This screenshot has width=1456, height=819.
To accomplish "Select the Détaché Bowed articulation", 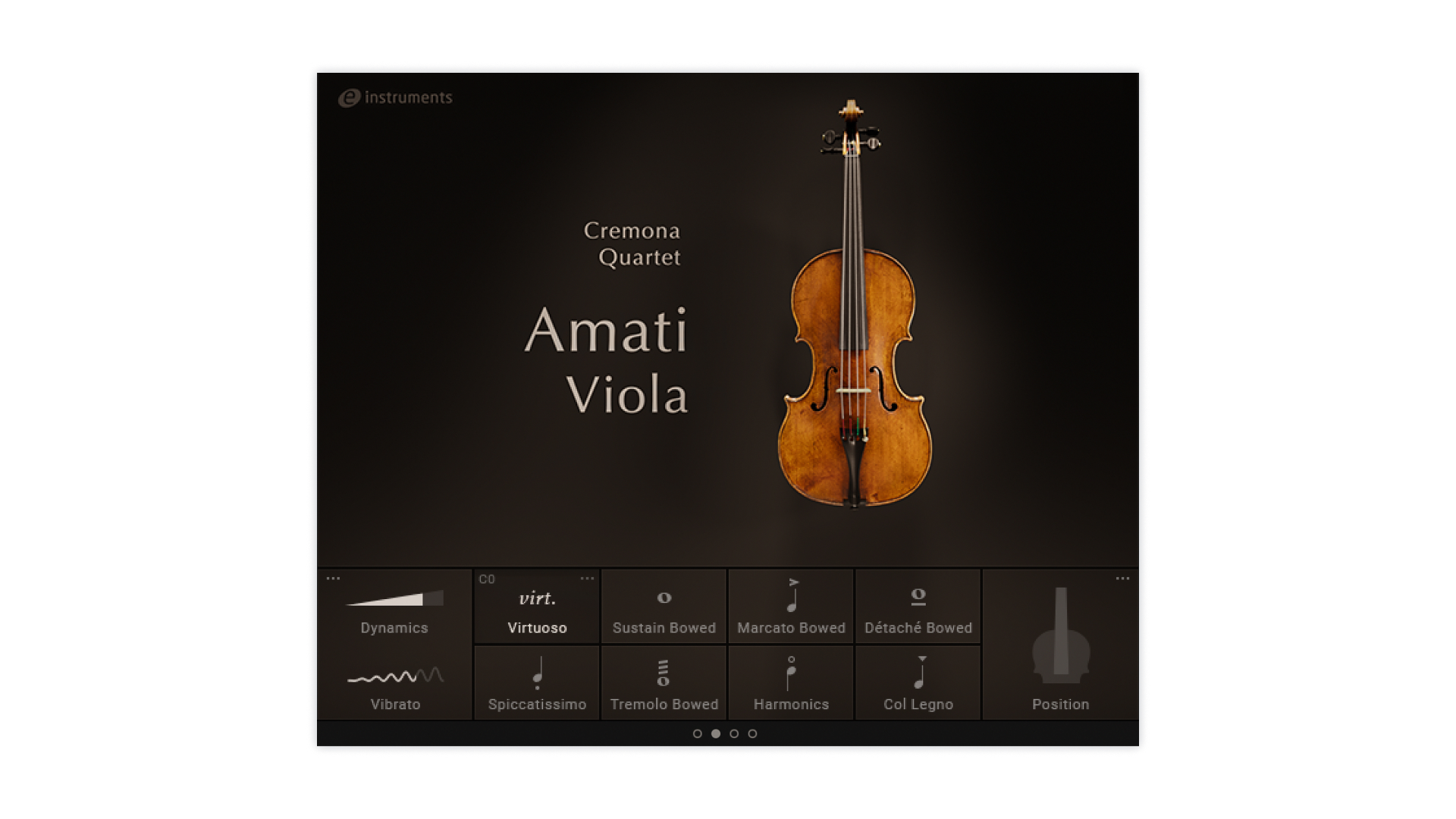I will click(918, 607).
